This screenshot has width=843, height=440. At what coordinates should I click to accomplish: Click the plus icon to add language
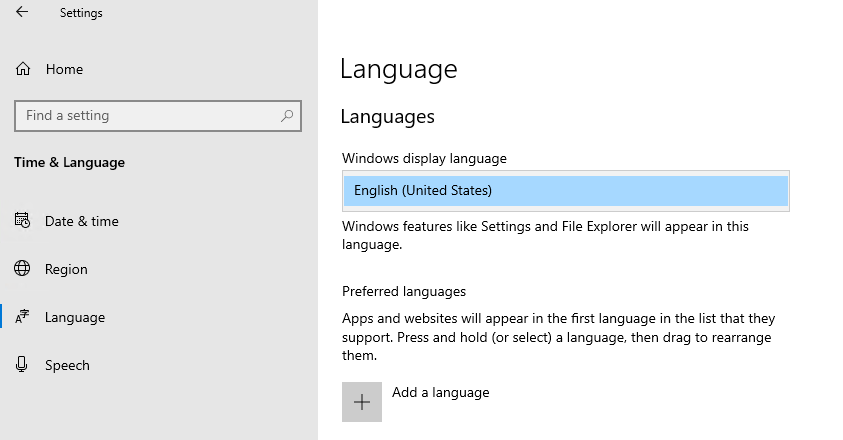[362, 402]
